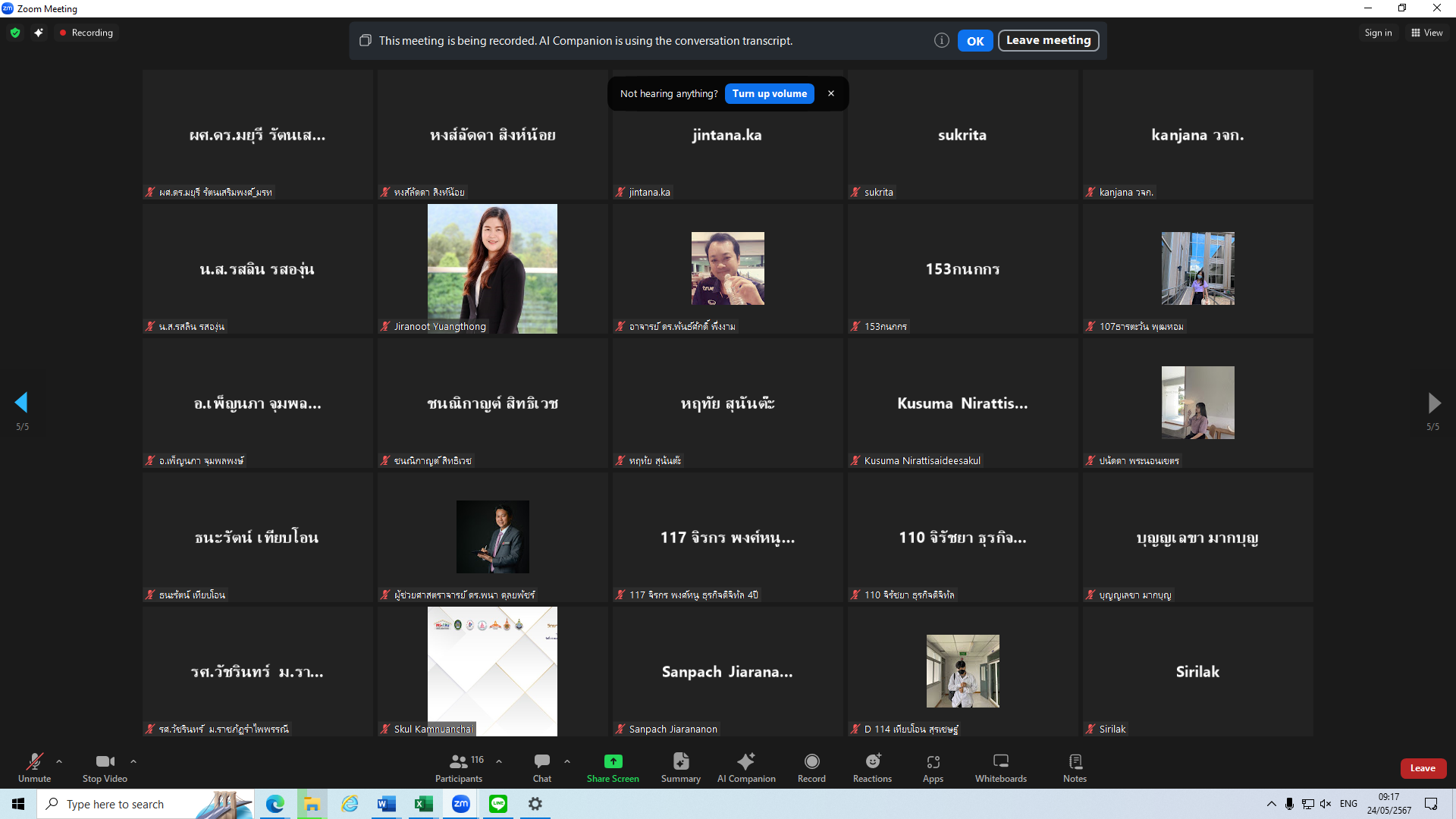1456x819 pixels.
Task: Expand chat options arrow beside Chat
Action: [567, 761]
